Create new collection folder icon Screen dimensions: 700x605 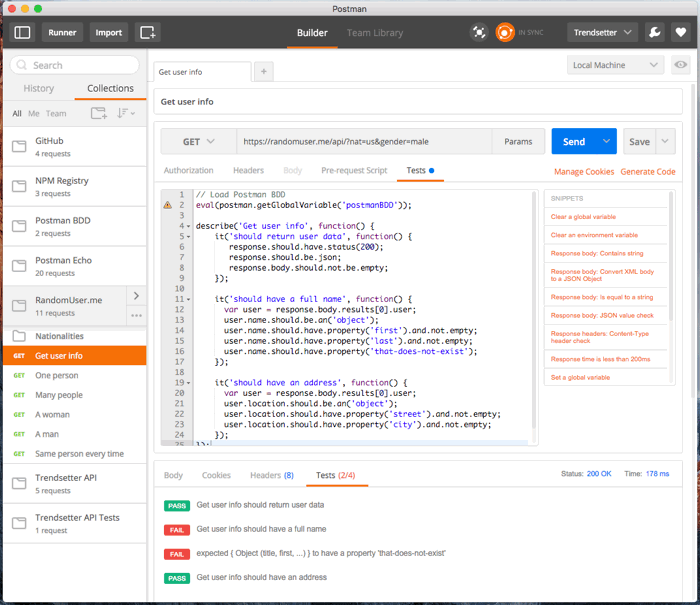[x=99, y=113]
